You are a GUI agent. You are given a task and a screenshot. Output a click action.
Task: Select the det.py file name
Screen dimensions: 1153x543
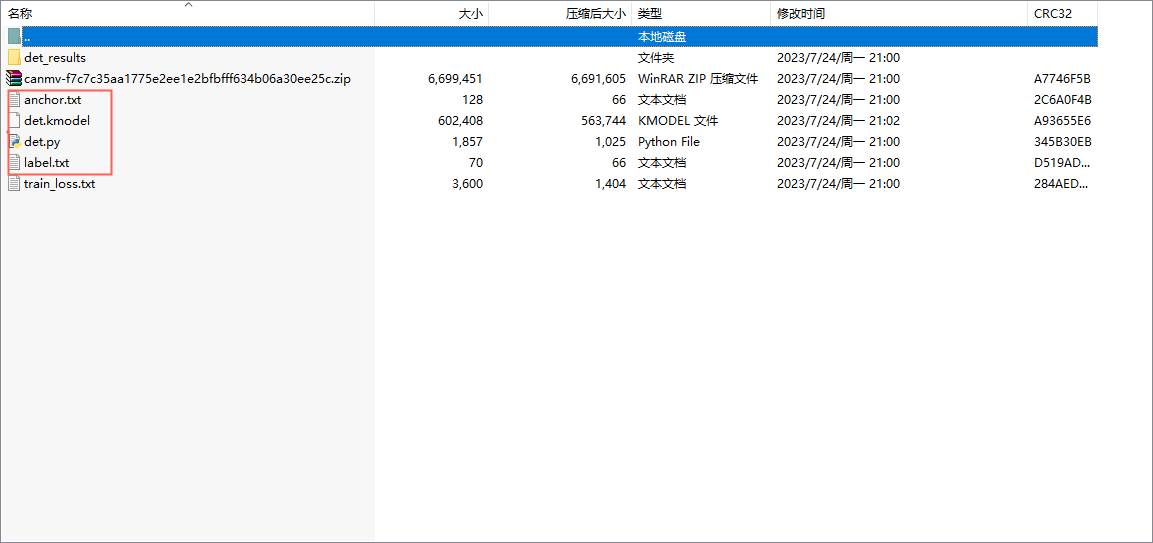42,142
